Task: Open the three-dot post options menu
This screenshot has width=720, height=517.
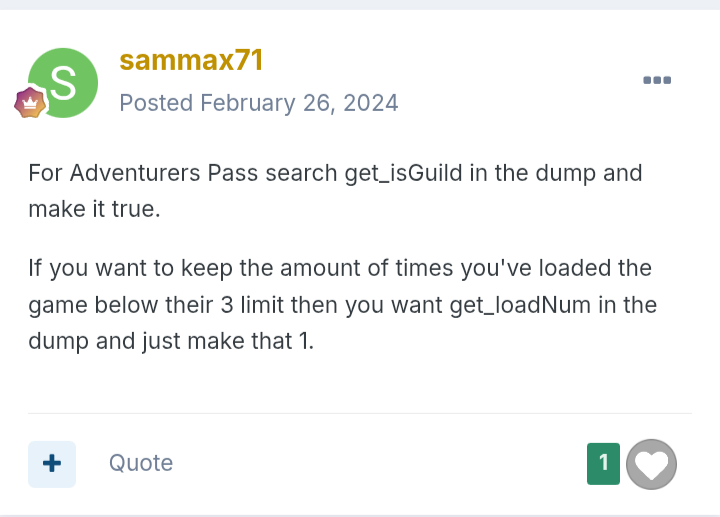Action: point(657,80)
